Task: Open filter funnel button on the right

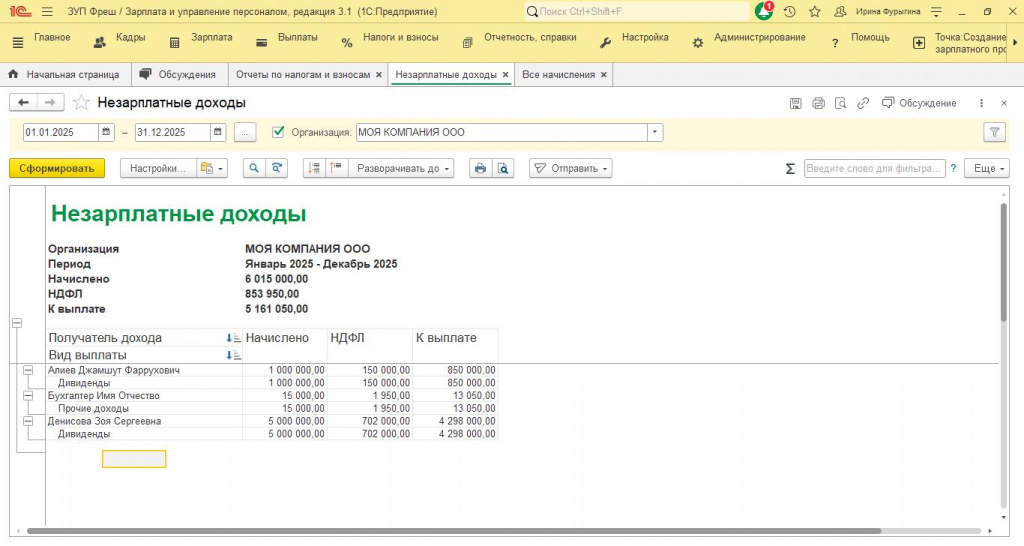Action: [995, 132]
